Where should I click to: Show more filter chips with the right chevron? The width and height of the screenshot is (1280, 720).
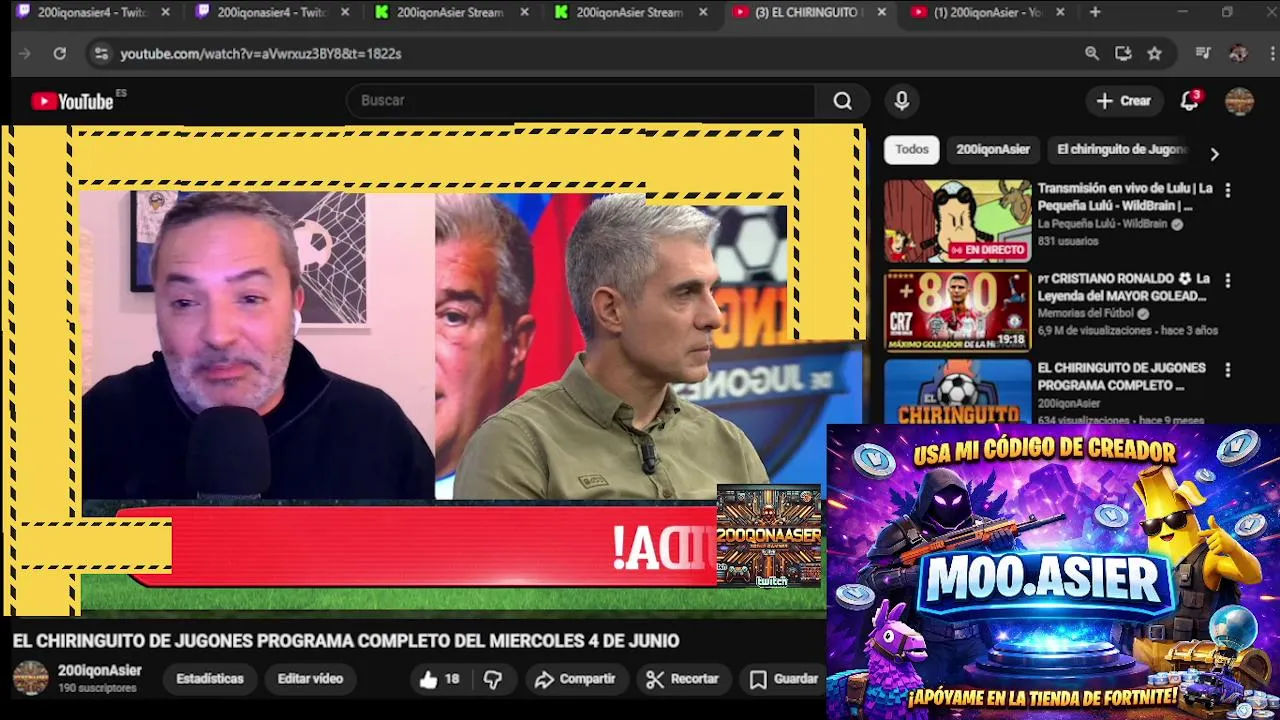coord(1214,154)
